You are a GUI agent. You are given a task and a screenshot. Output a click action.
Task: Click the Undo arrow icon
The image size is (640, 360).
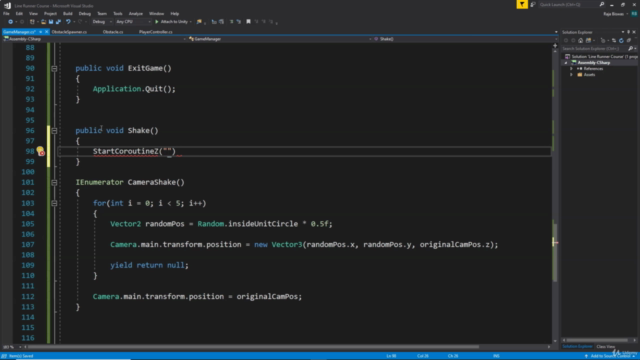click(68, 22)
